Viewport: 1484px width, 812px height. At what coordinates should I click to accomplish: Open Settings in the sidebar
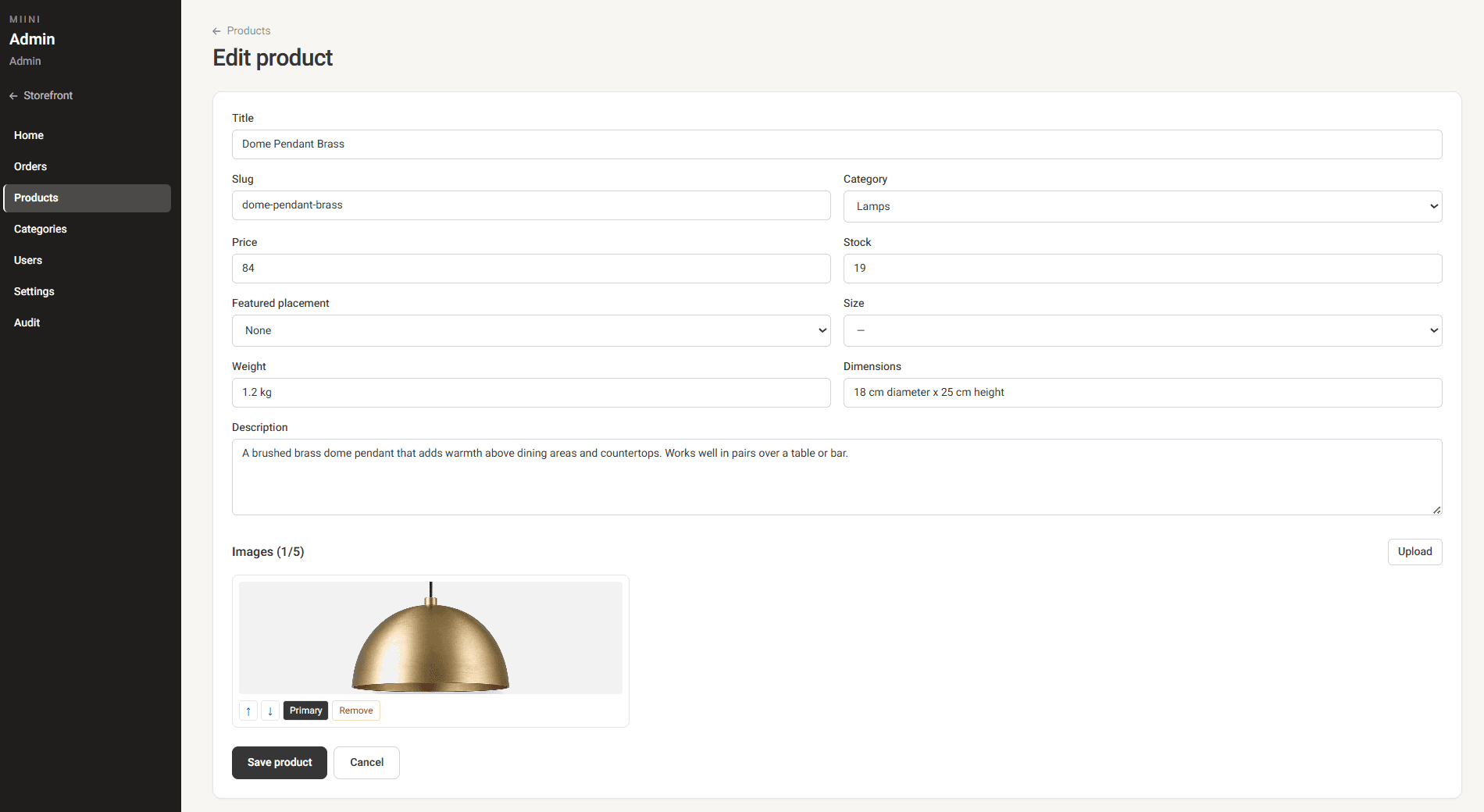(x=87, y=291)
